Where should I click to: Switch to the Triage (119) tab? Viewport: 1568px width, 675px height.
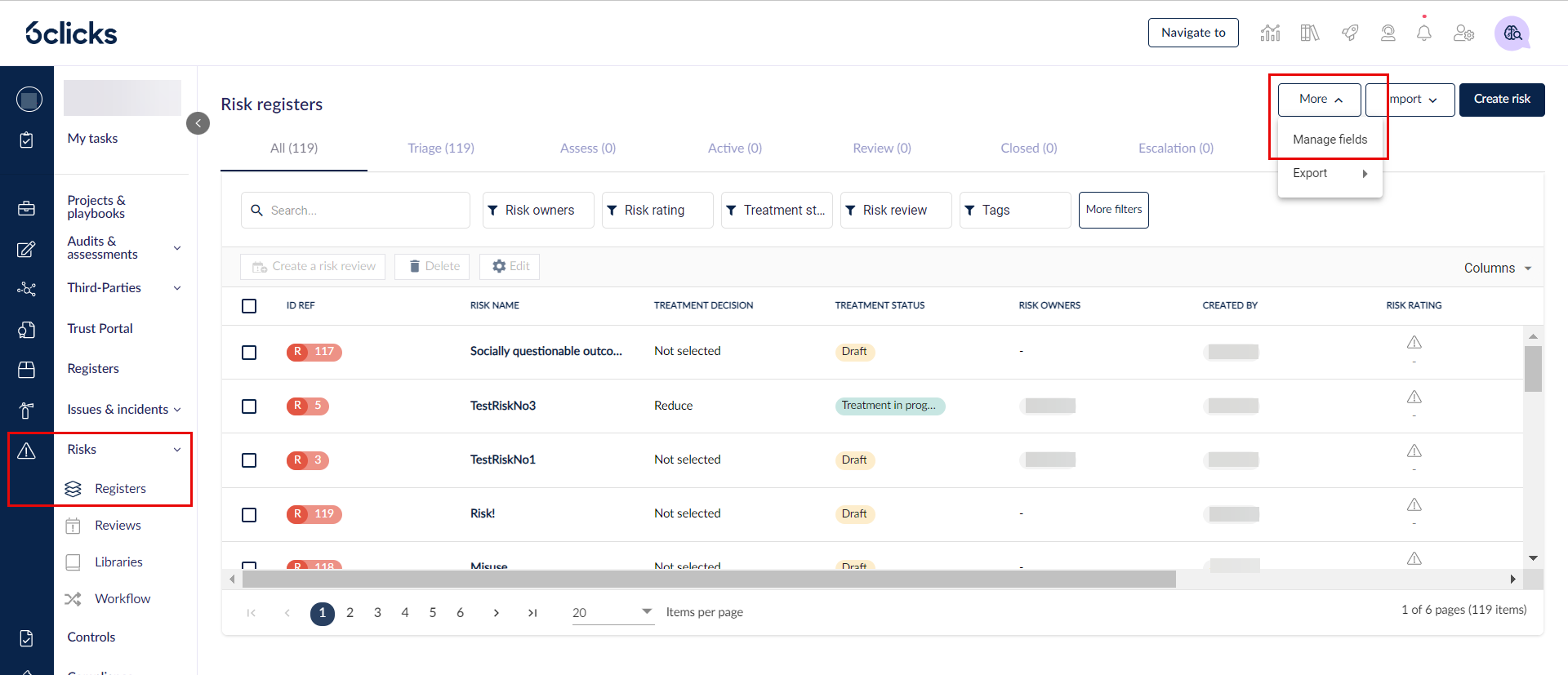coord(441,148)
